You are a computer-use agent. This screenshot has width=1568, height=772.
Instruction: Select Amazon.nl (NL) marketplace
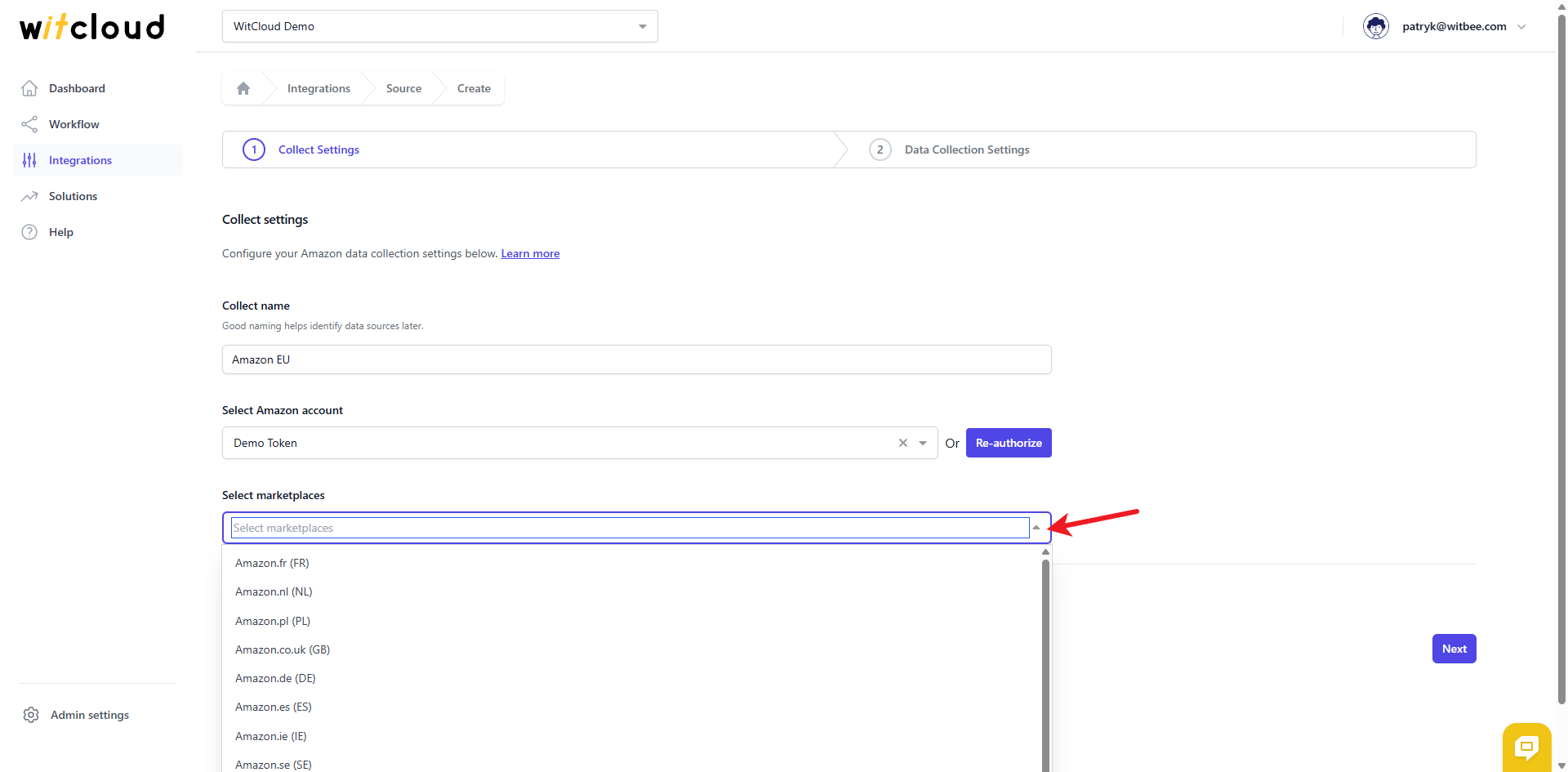[632, 591]
